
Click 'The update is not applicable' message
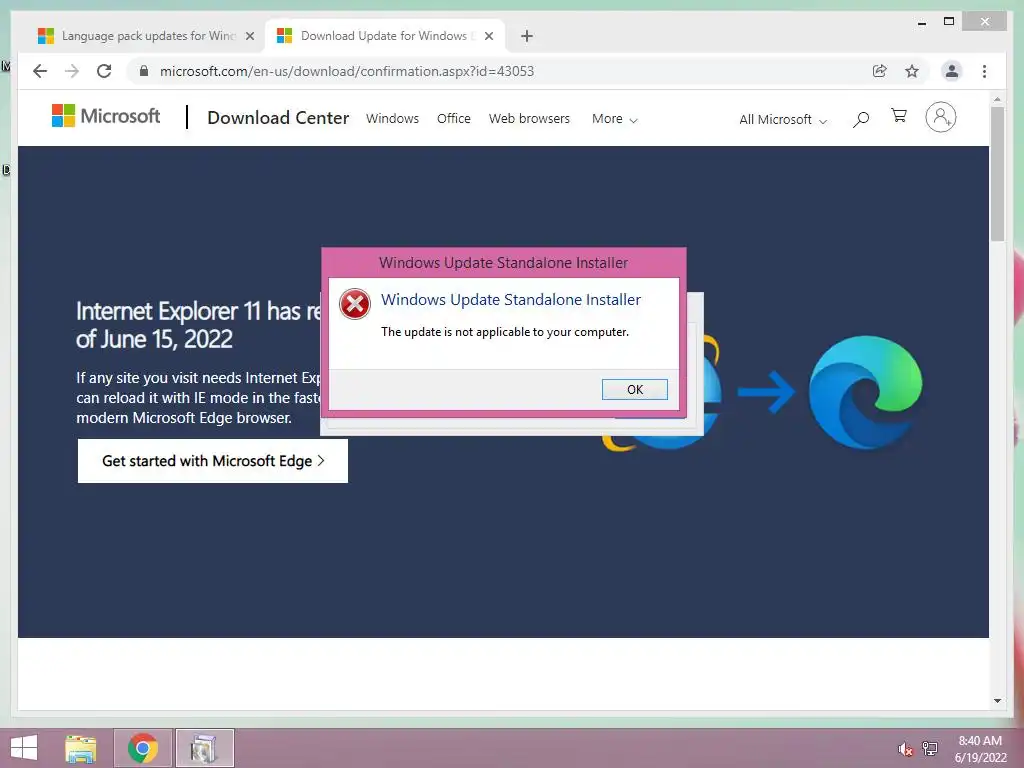[x=505, y=332]
